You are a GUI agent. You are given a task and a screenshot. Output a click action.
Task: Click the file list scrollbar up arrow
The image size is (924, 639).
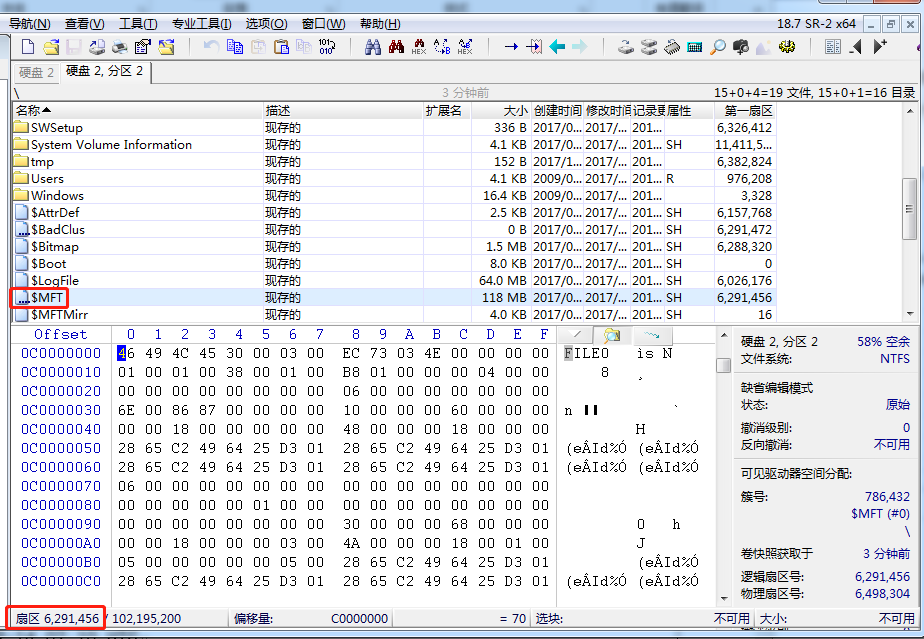pyautogui.click(x=910, y=111)
